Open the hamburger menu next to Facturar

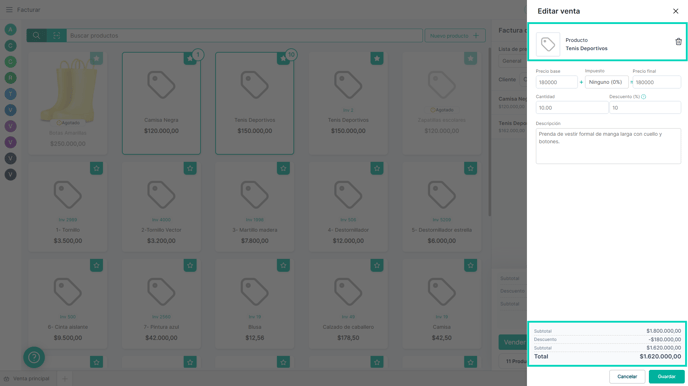(x=9, y=10)
